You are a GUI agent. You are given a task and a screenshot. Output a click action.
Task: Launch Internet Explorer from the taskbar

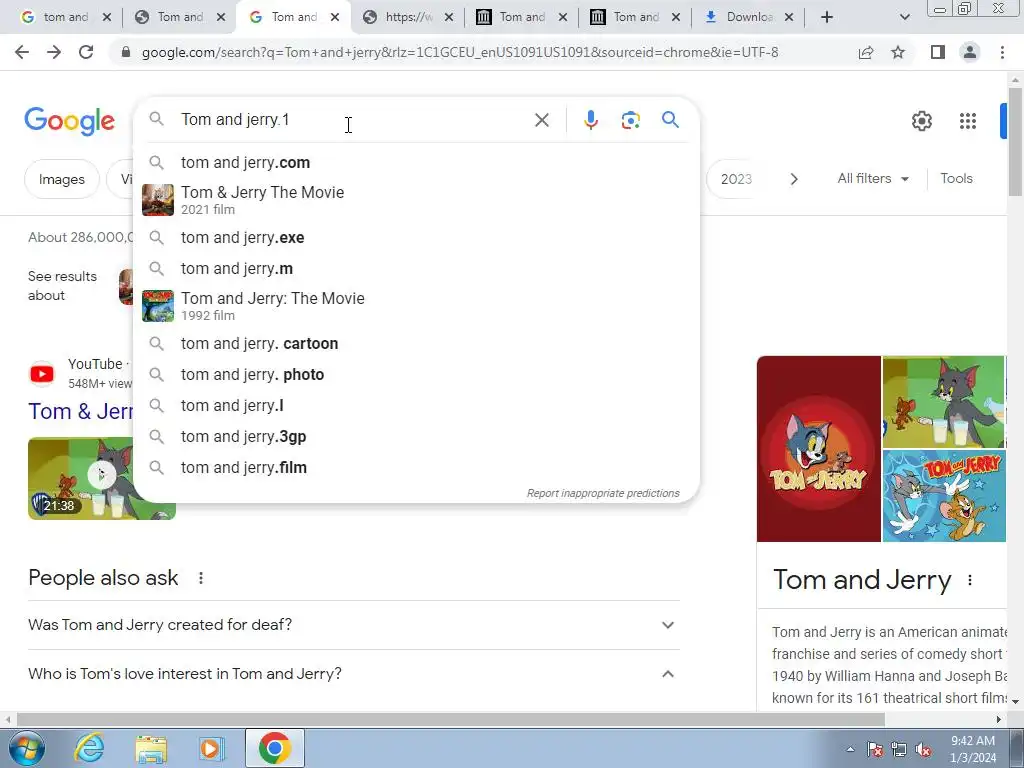pos(89,748)
